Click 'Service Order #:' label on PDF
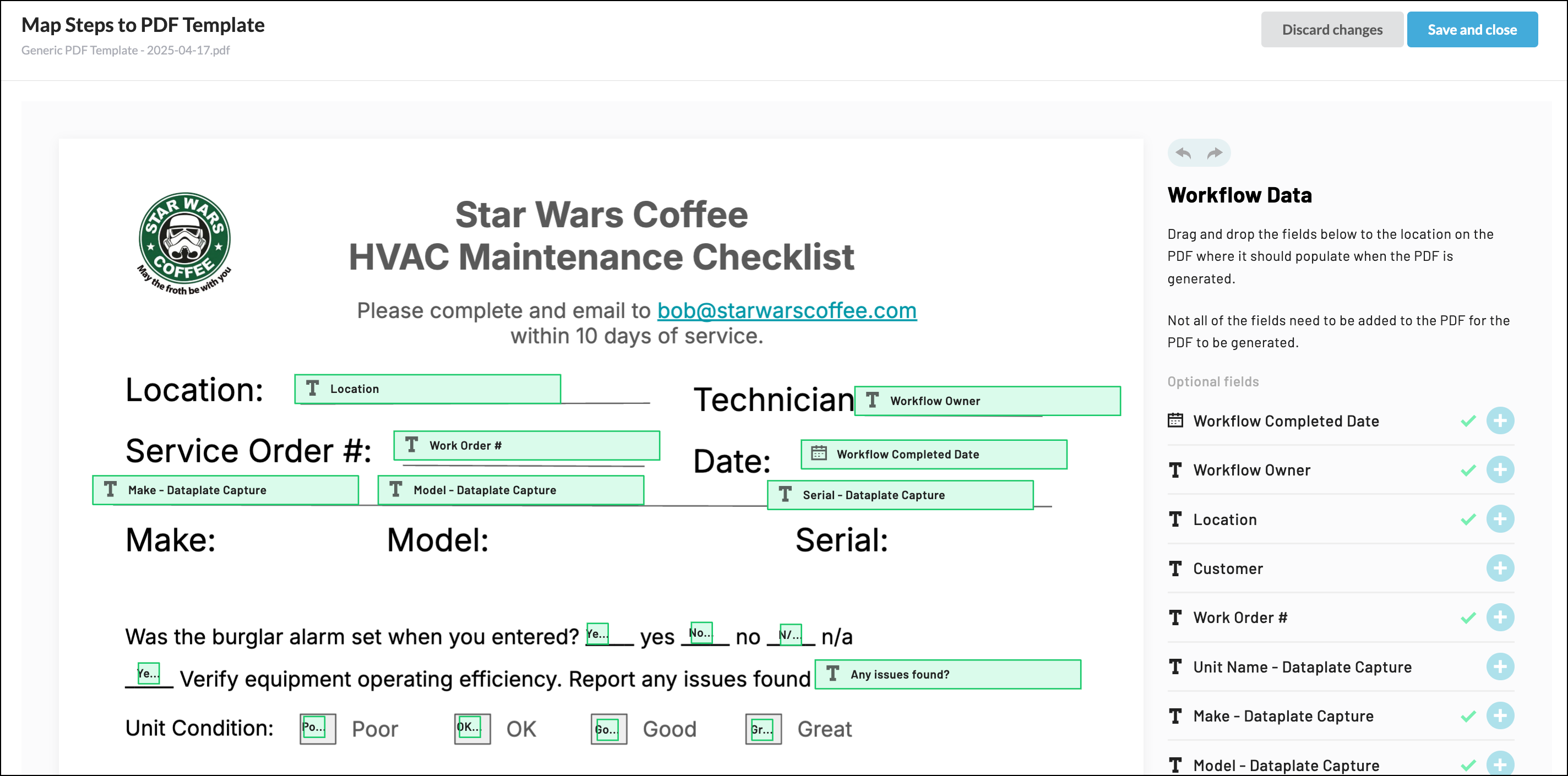 pos(248,451)
